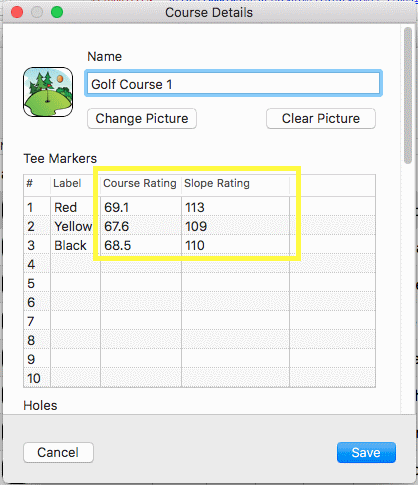Click the 67.6 course rating cell
418x485 pixels.
pos(141,226)
